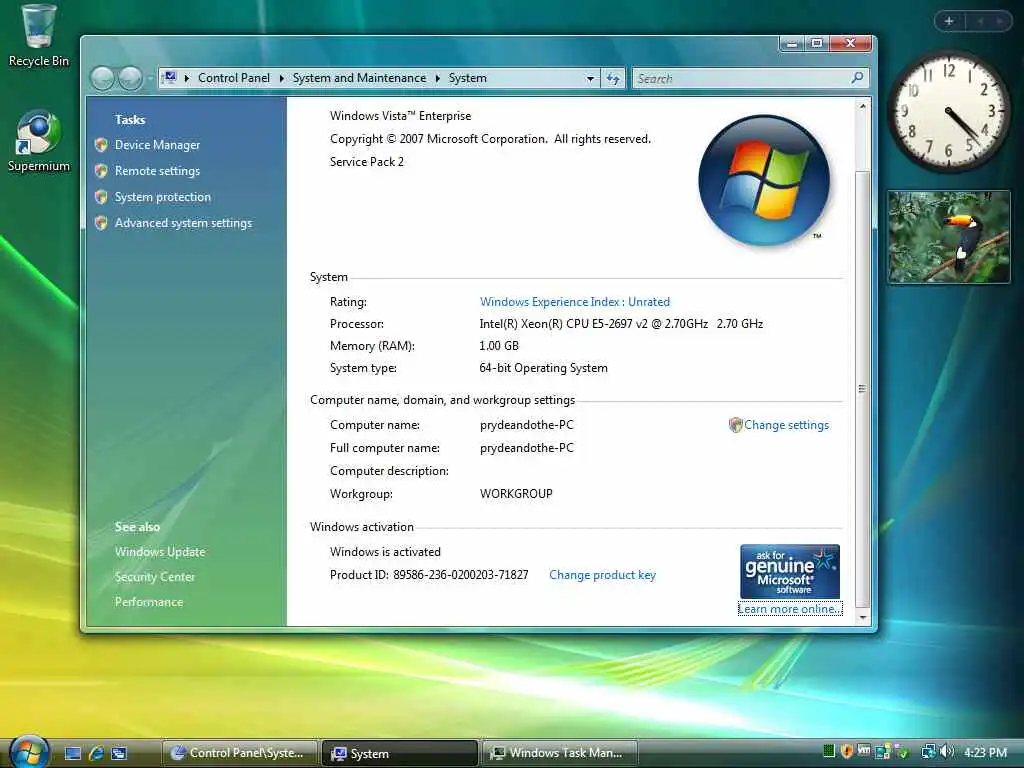Go back with the Back arrow button
This screenshot has height=768, width=1024.
click(x=103, y=78)
